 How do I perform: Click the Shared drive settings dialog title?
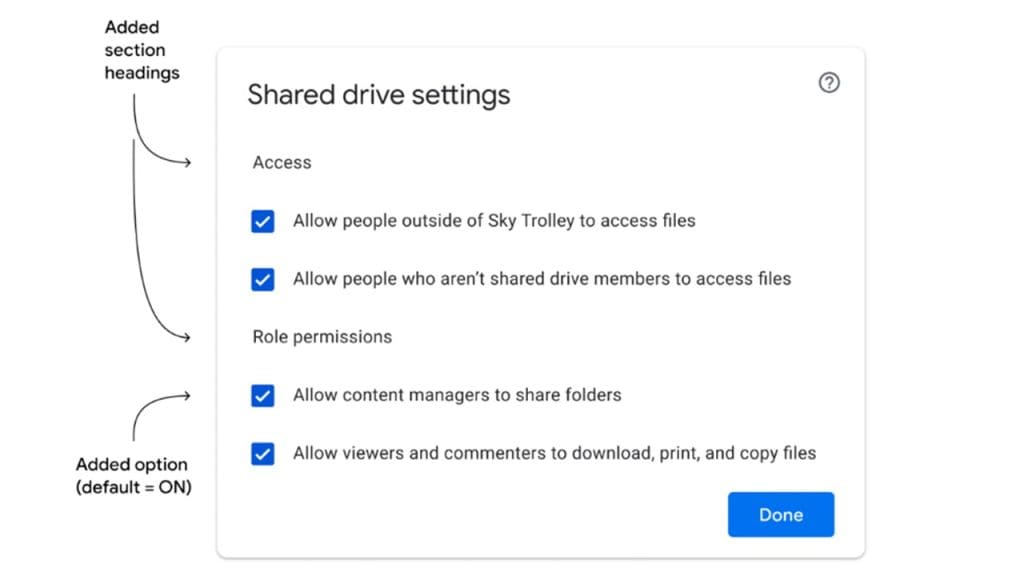click(378, 94)
